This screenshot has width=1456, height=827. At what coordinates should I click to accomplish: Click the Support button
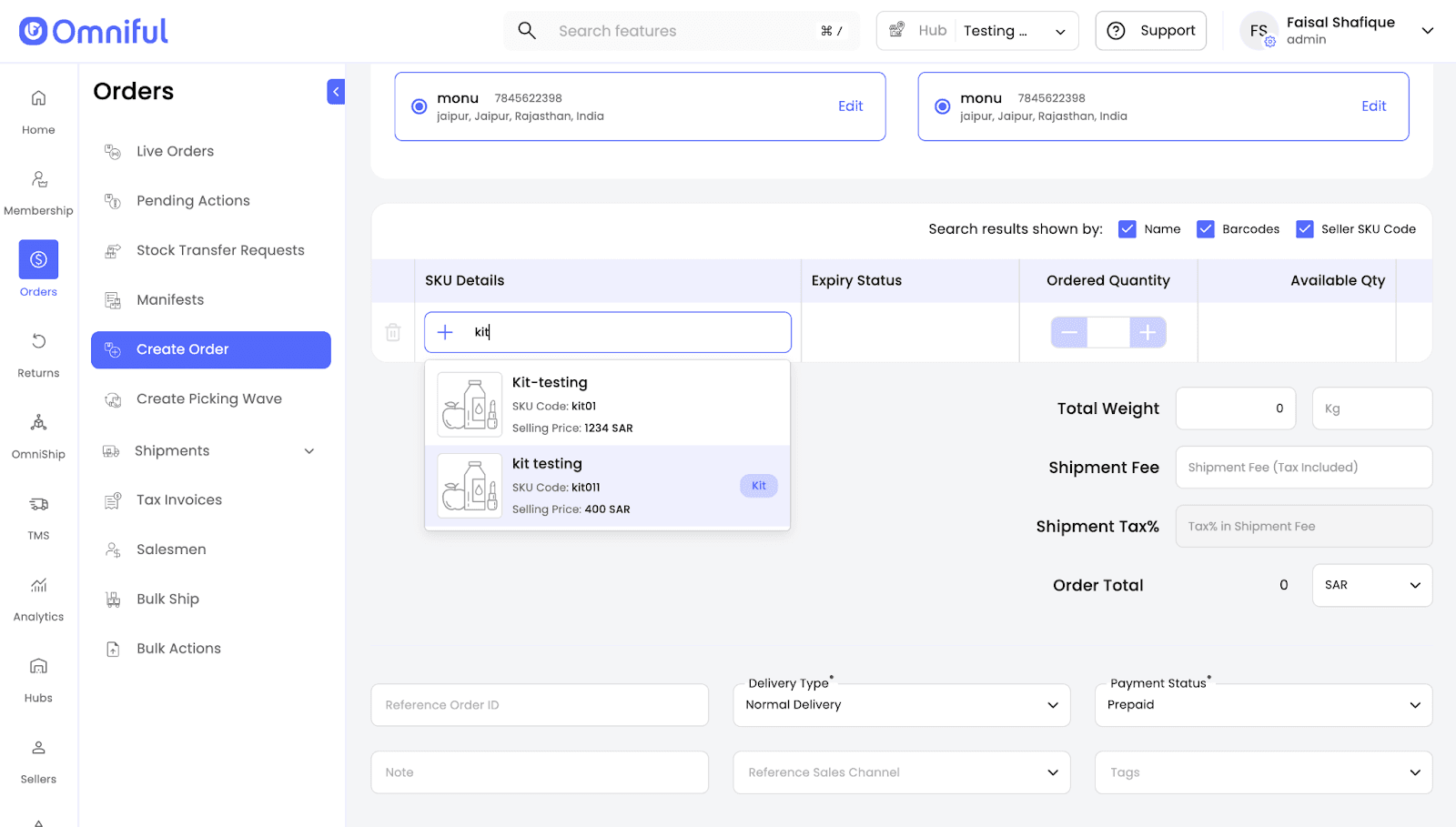[1150, 31]
